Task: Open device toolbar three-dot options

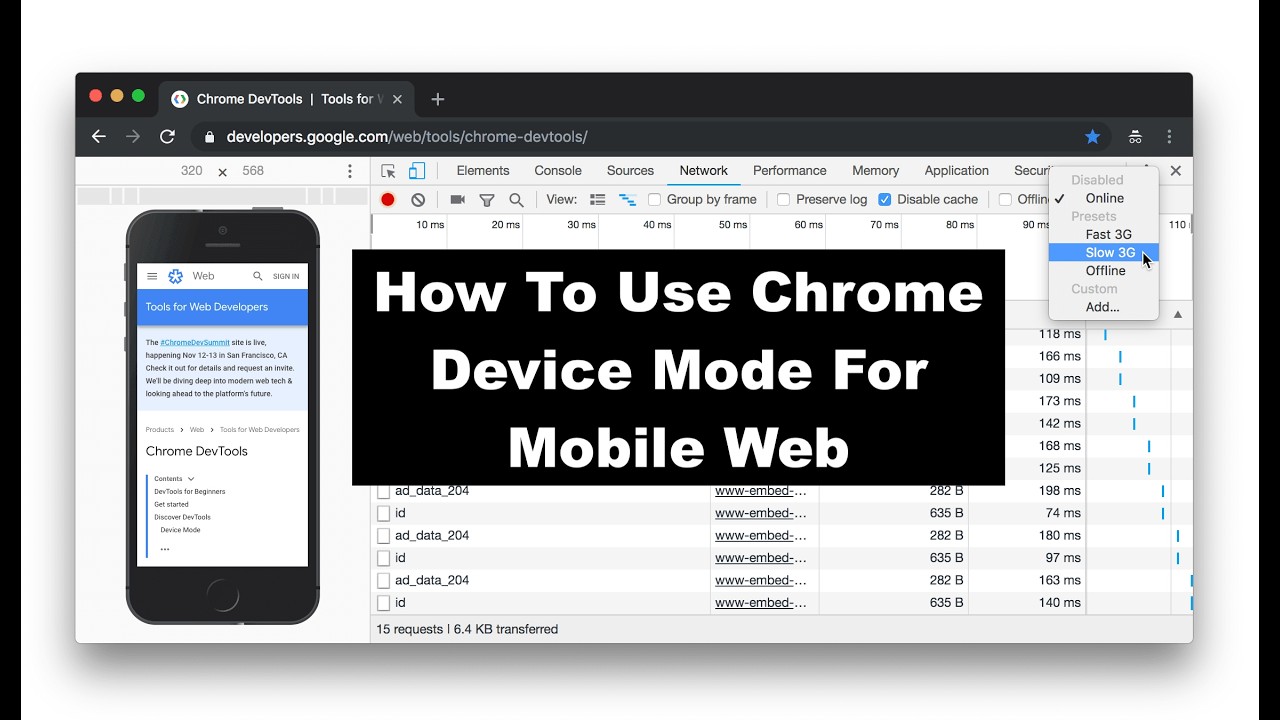Action: pos(350,171)
